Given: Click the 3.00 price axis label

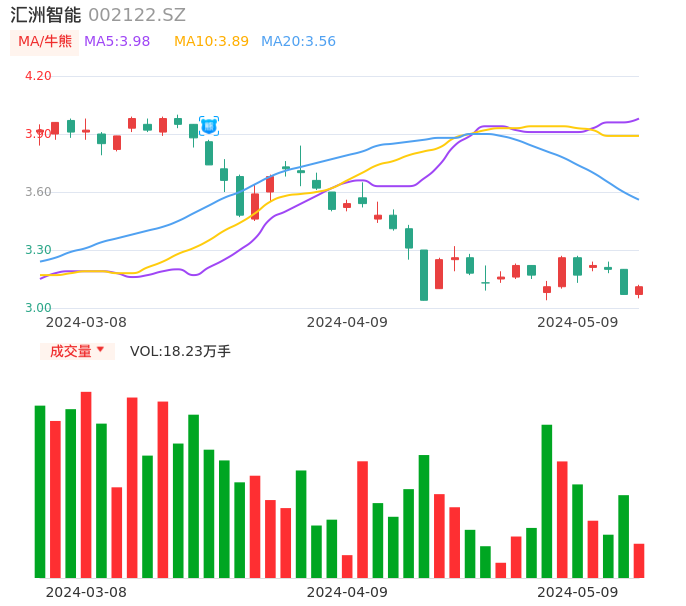Looking at the screenshot, I should point(37,308).
